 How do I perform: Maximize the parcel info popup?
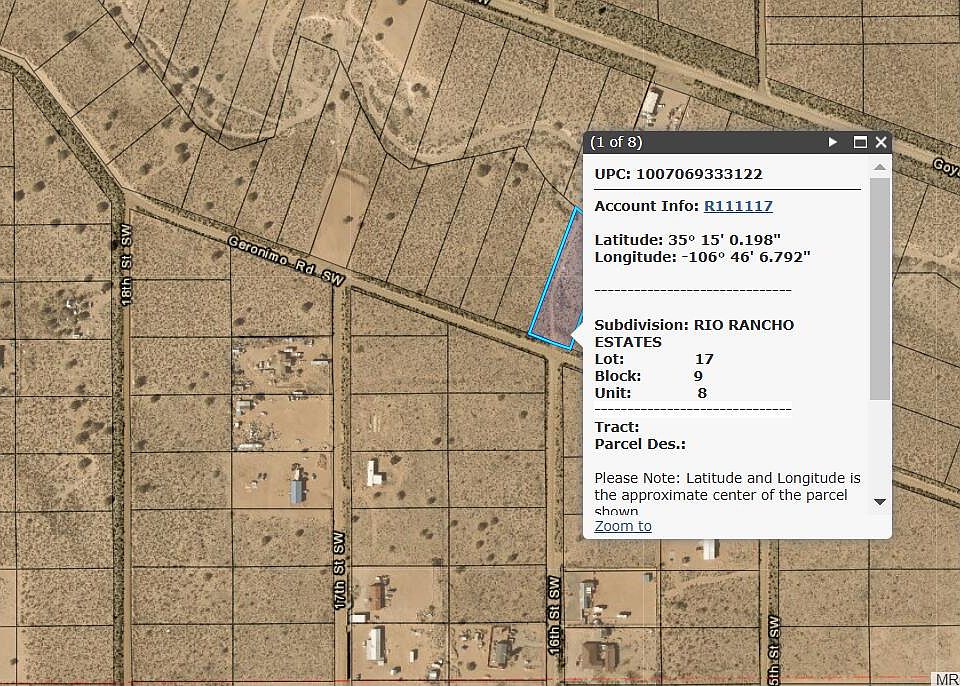pos(860,142)
